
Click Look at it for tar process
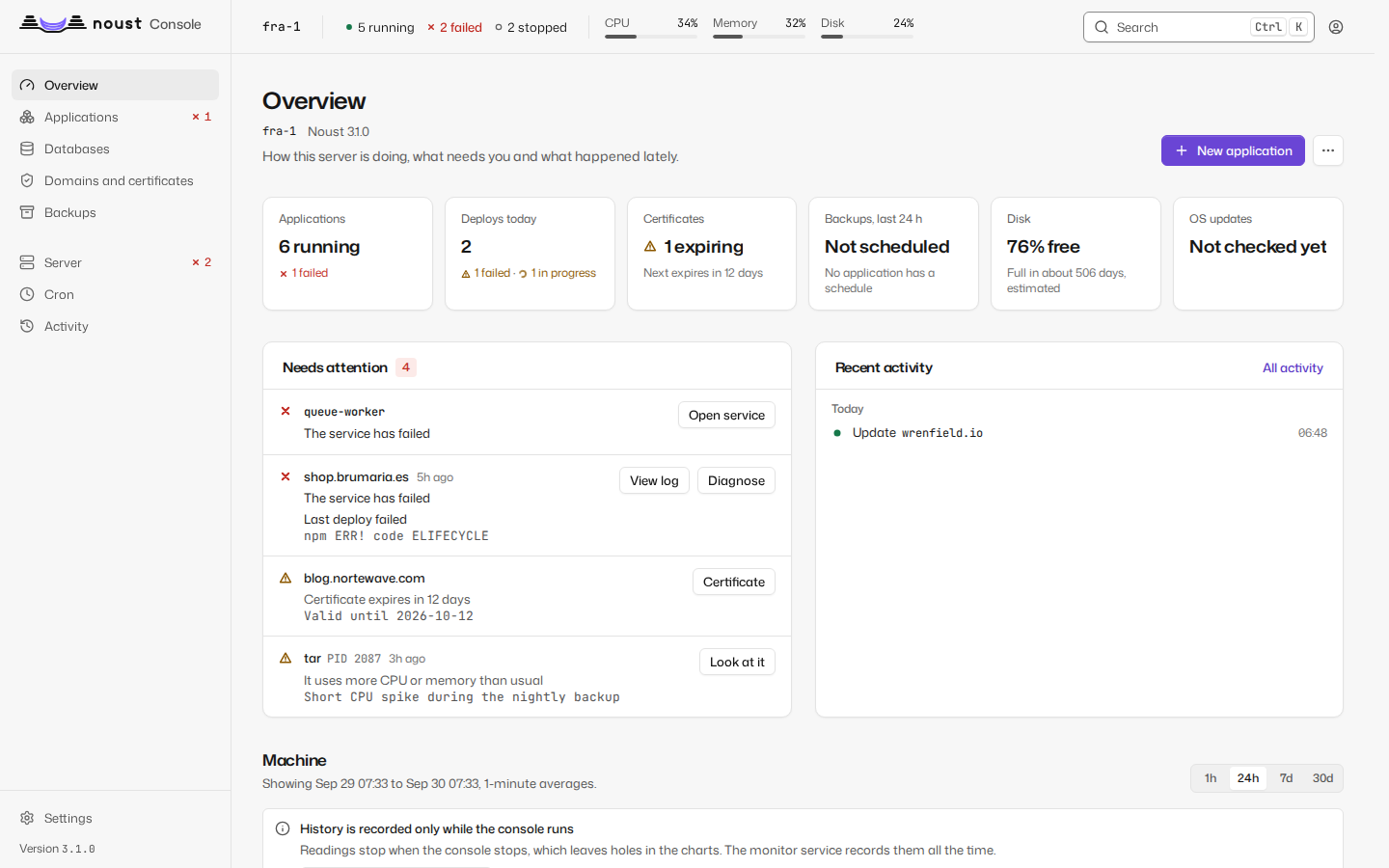(x=737, y=662)
